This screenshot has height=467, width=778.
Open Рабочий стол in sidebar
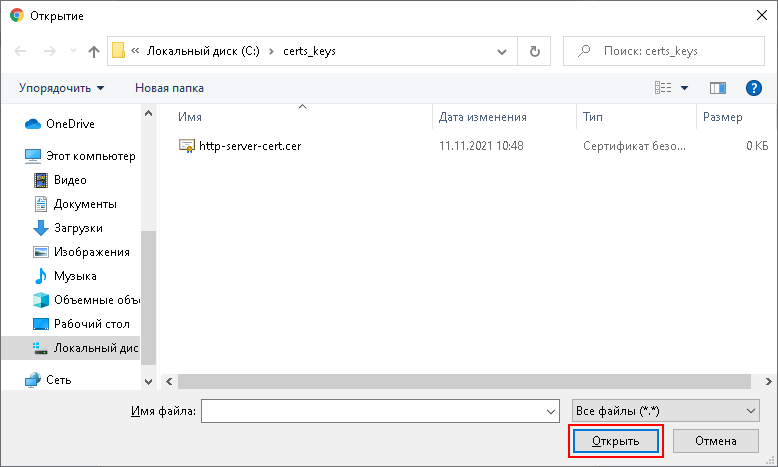coord(92,324)
